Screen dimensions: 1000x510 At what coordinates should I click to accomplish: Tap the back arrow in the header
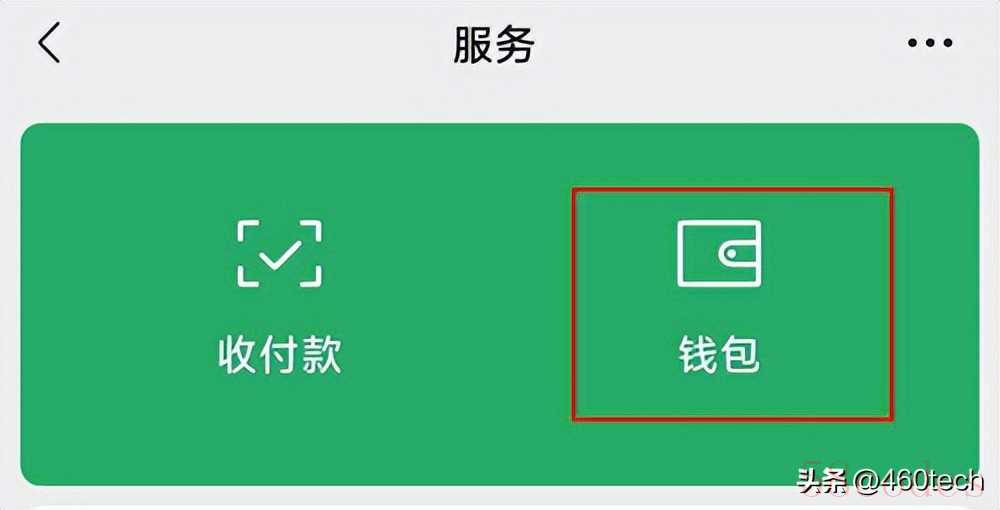[x=49, y=43]
